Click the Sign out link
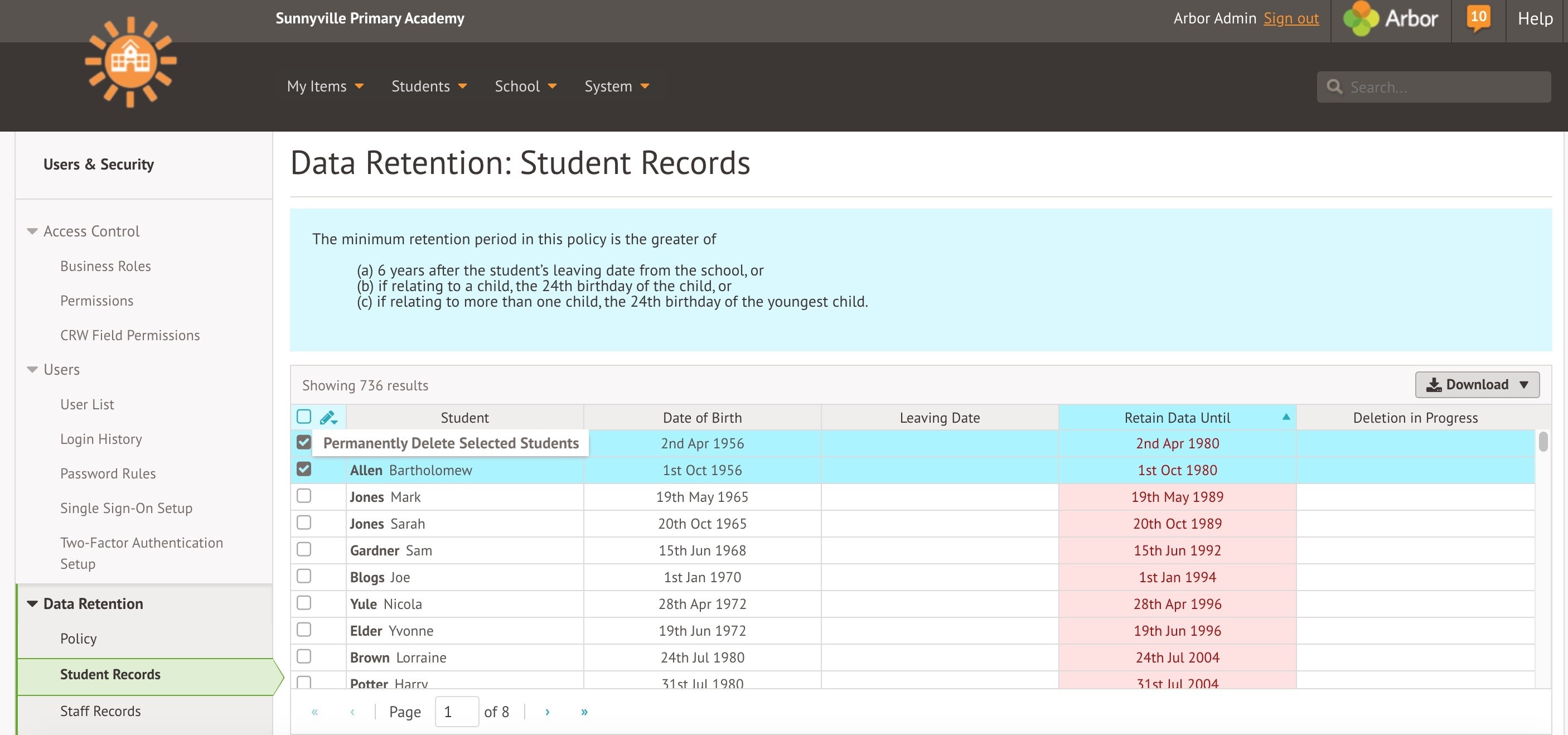Screen dimensions: 1568x735 pos(1291,18)
